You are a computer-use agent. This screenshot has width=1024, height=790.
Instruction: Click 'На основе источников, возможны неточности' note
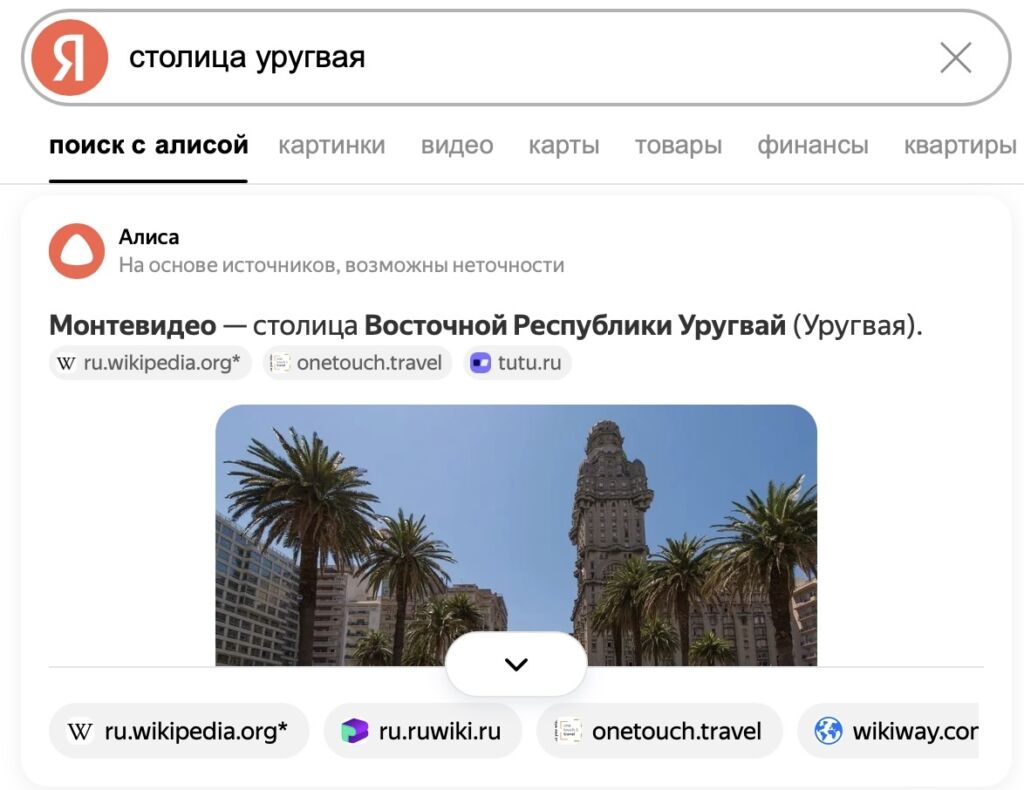pyautogui.click(x=342, y=266)
